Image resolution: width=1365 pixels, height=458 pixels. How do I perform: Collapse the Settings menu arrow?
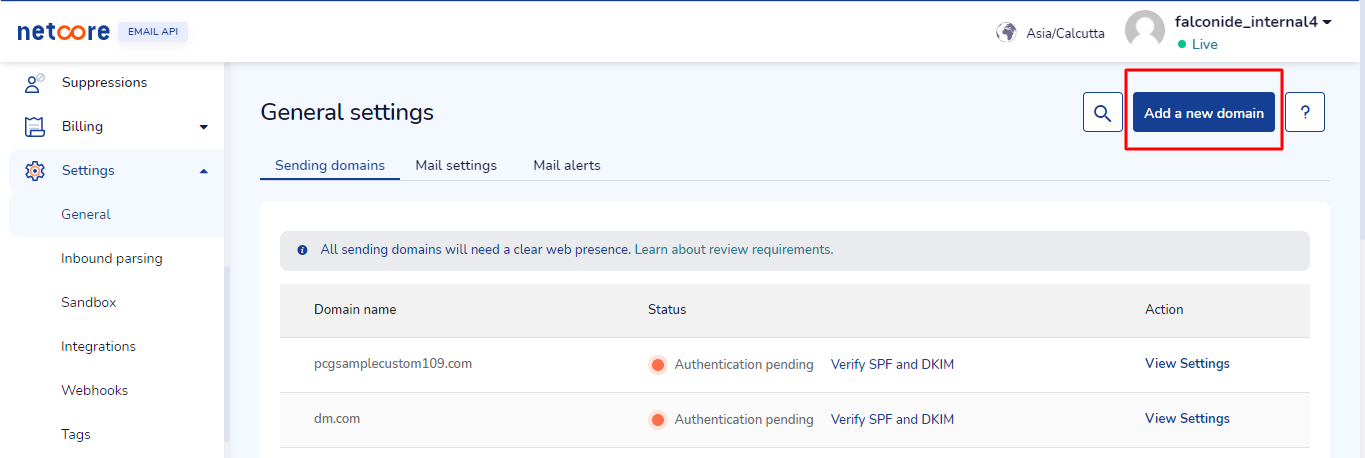204,171
